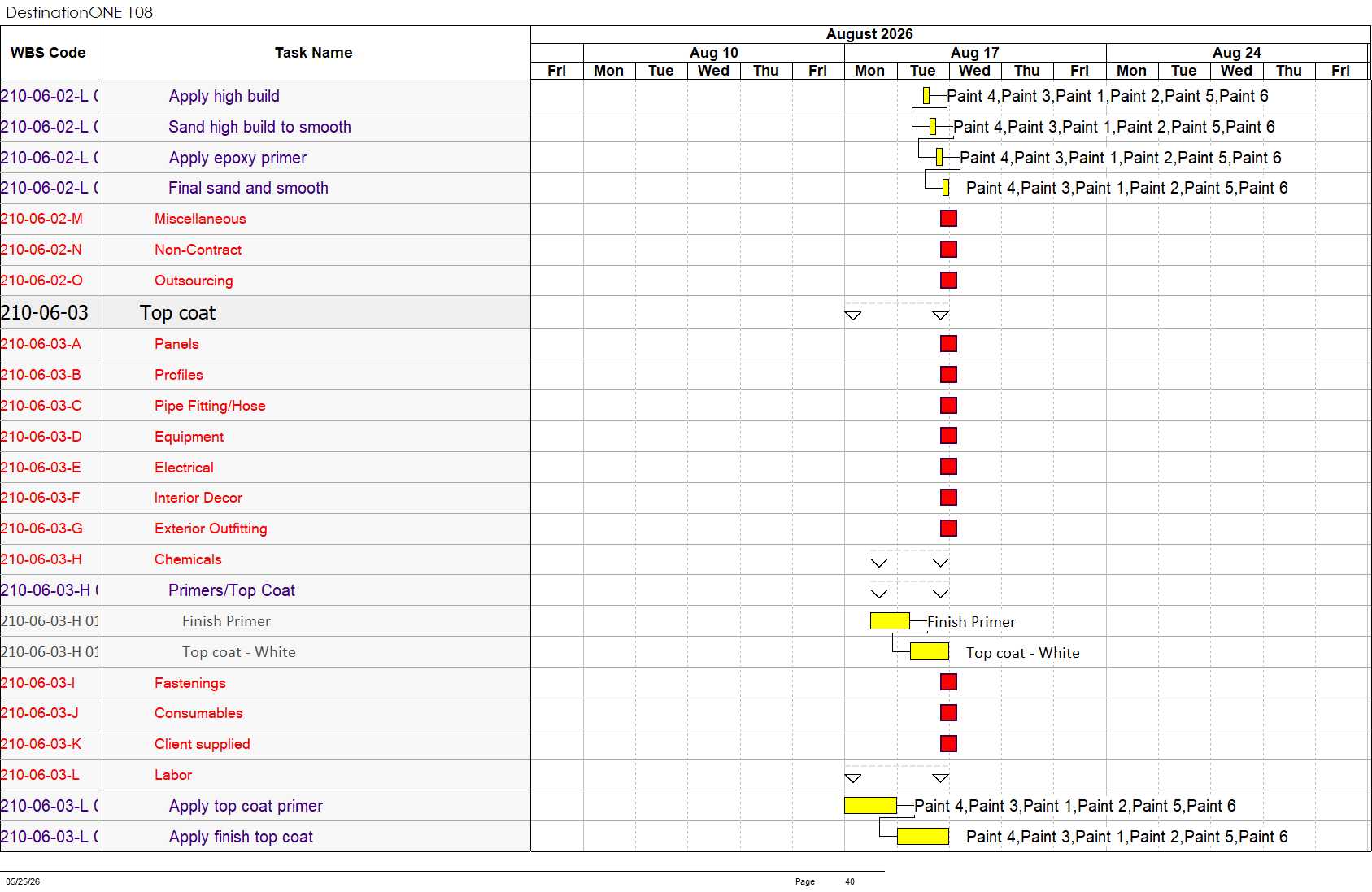Viewport: 1372px width, 892px height.
Task: Select the Aug 17 week header
Action: pyautogui.click(x=975, y=53)
